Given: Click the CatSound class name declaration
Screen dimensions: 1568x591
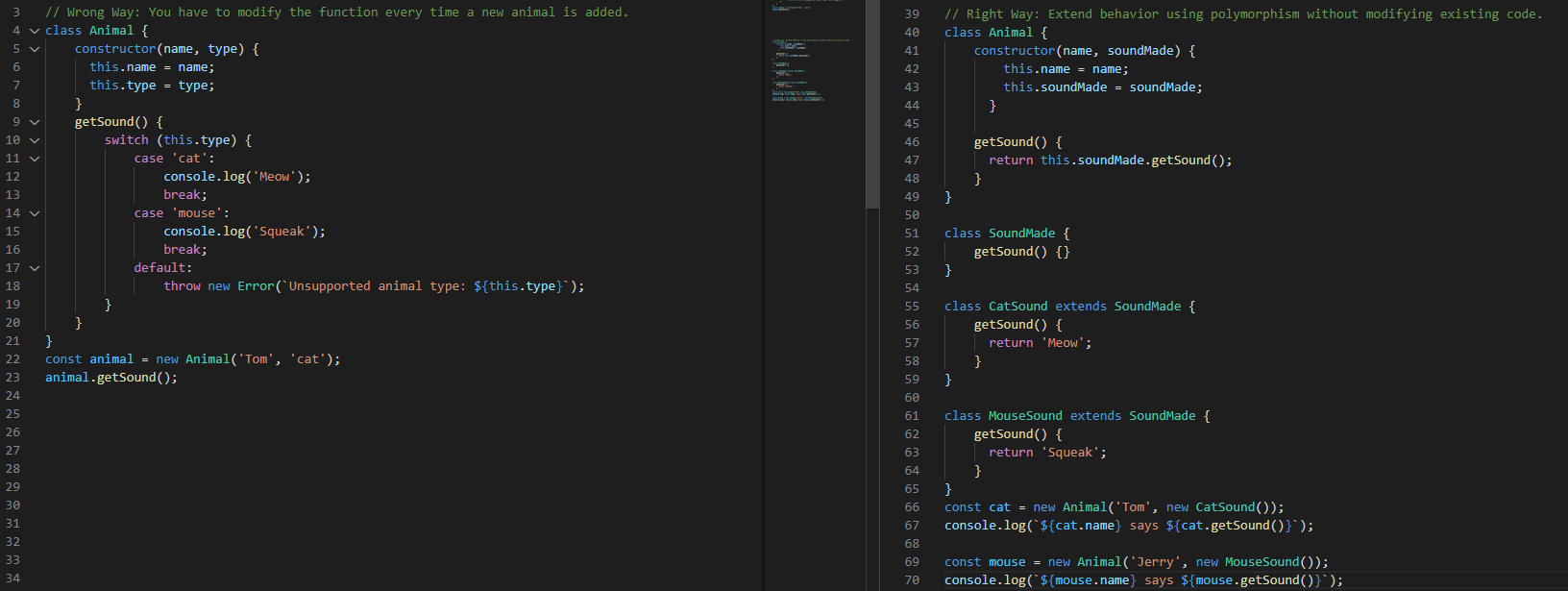Looking at the screenshot, I should [x=1017, y=307].
